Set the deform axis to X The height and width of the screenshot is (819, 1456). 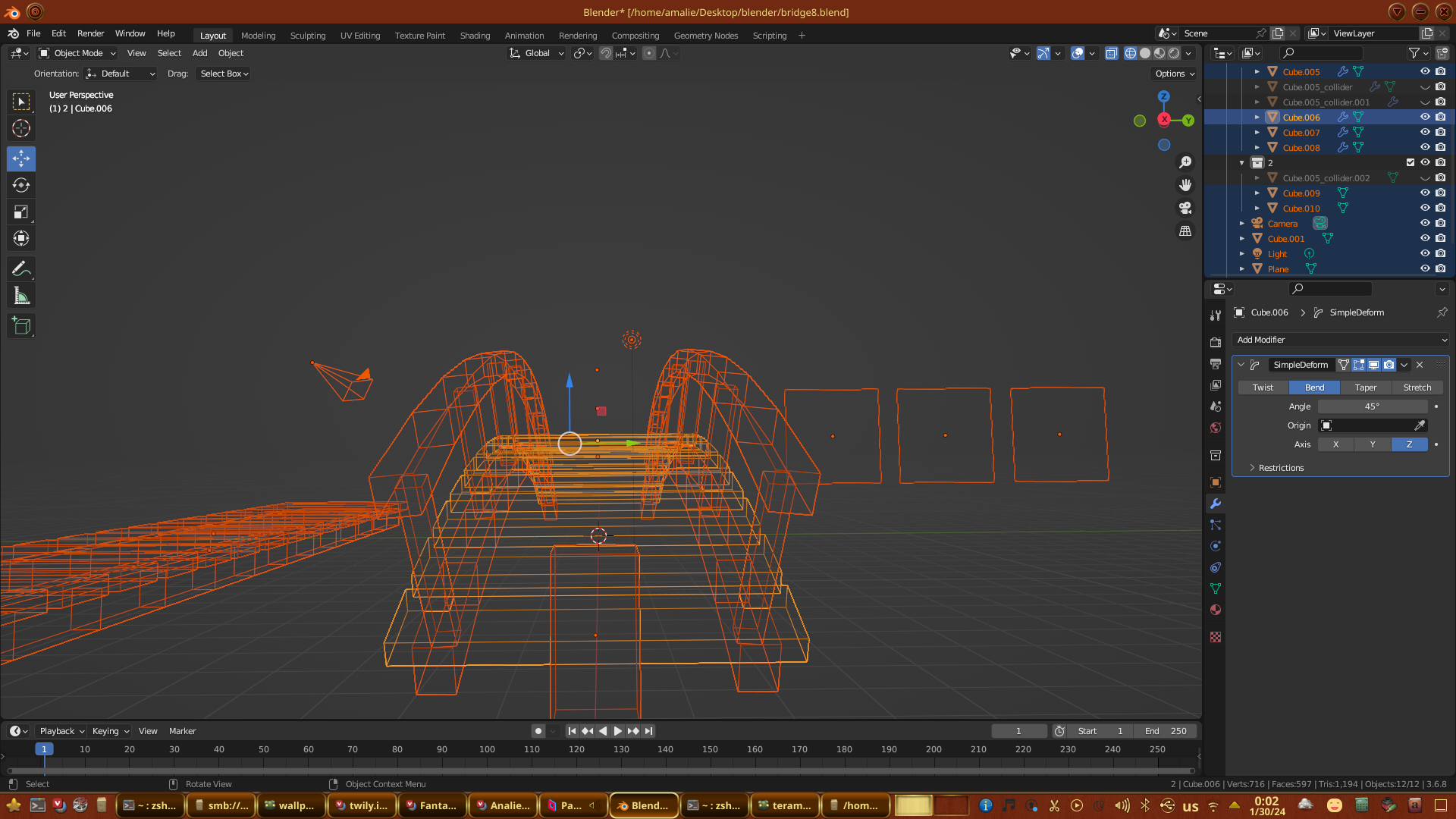(x=1335, y=444)
